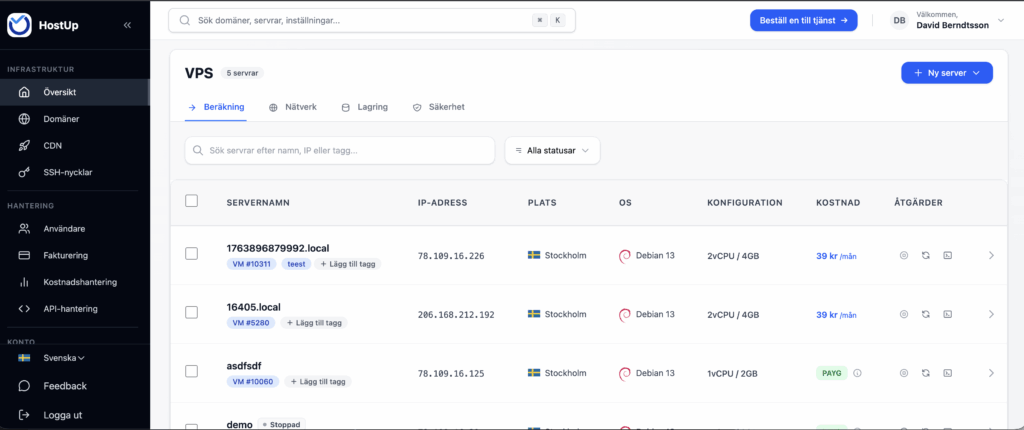
Task: Toggle the select-all checkbox in table header
Action: [191, 201]
